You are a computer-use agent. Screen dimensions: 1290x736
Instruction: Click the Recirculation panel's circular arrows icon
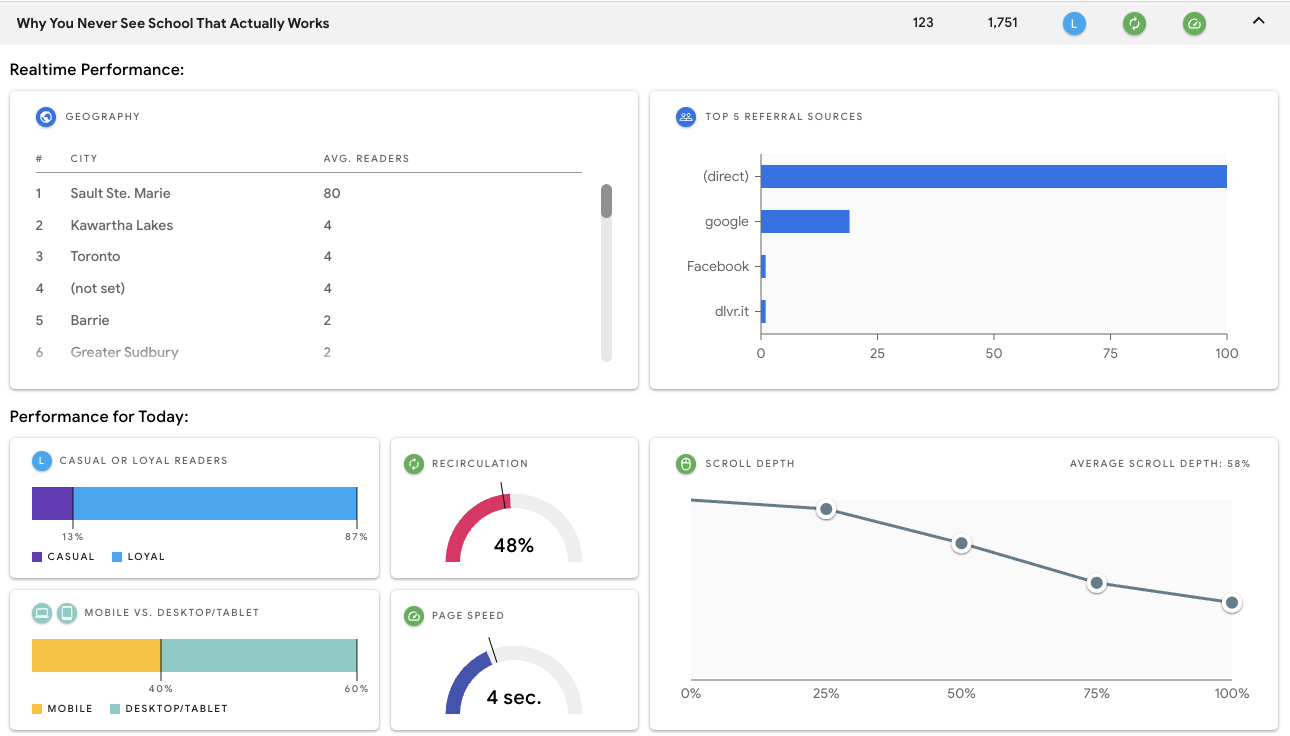point(413,463)
